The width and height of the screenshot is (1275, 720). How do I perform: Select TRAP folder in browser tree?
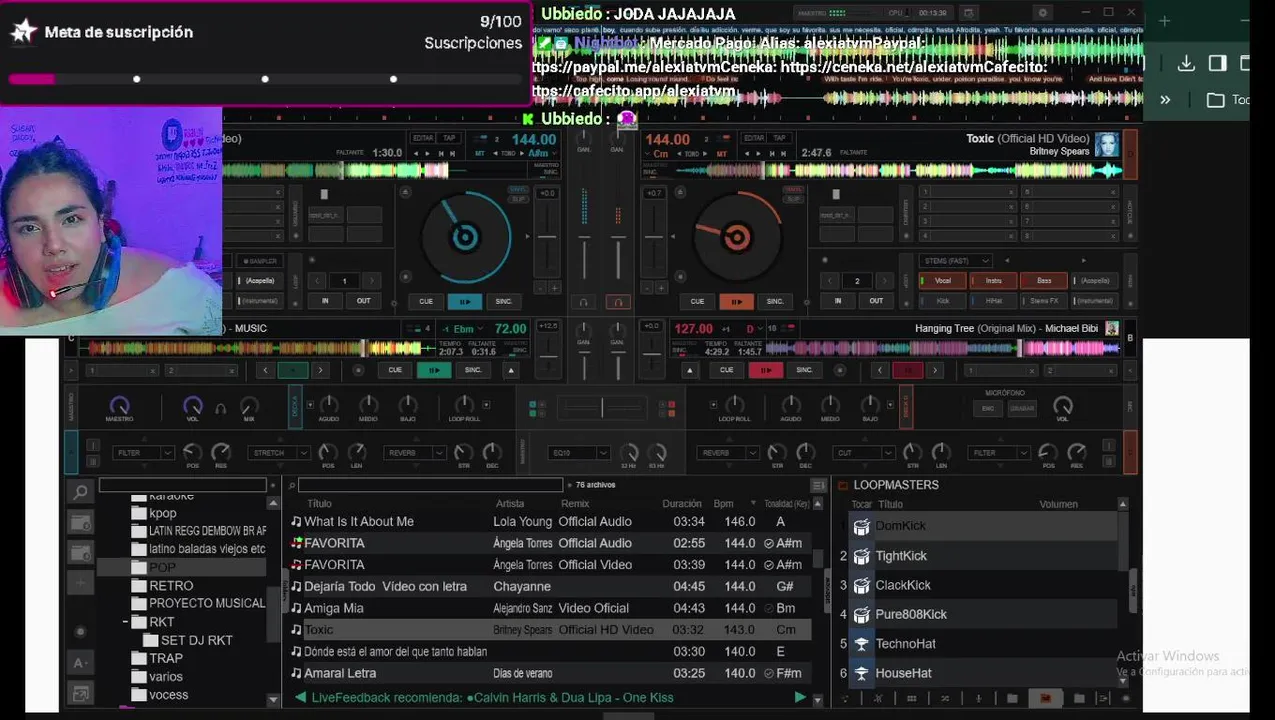[x=166, y=658]
